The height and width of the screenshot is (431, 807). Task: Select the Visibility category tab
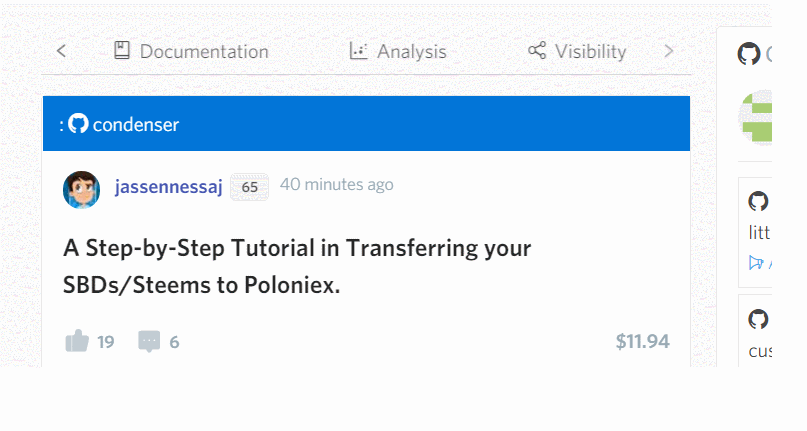click(x=577, y=51)
